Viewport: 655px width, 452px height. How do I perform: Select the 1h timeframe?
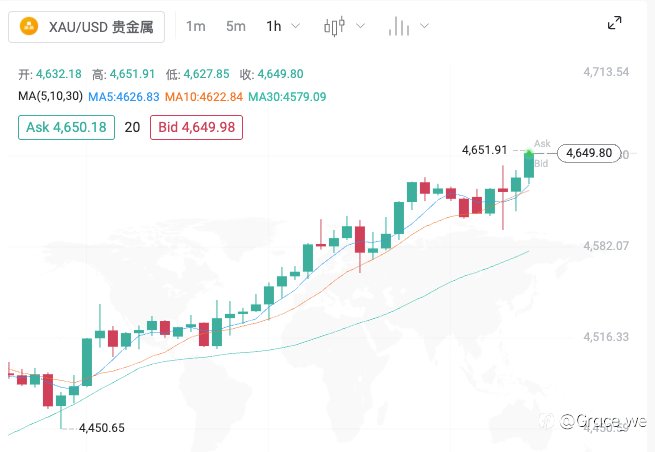coord(274,26)
